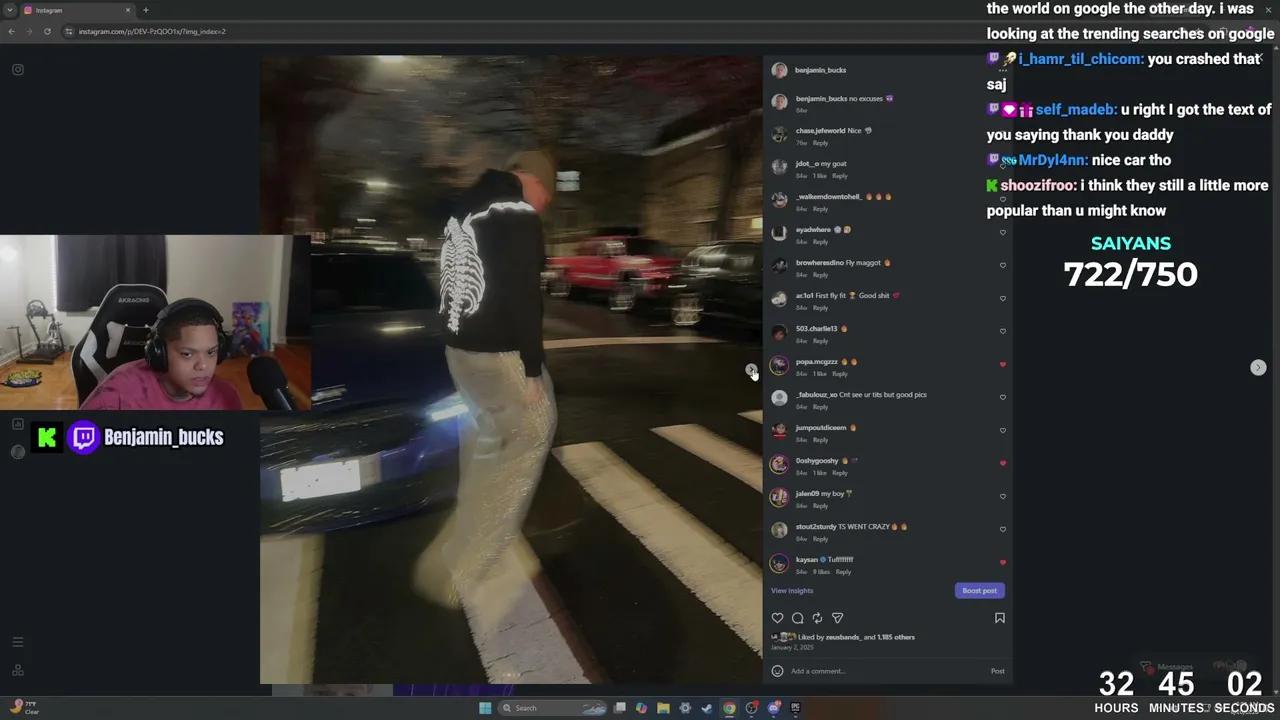Open Task View on the taskbar
The width and height of the screenshot is (1280, 720).
620,708
